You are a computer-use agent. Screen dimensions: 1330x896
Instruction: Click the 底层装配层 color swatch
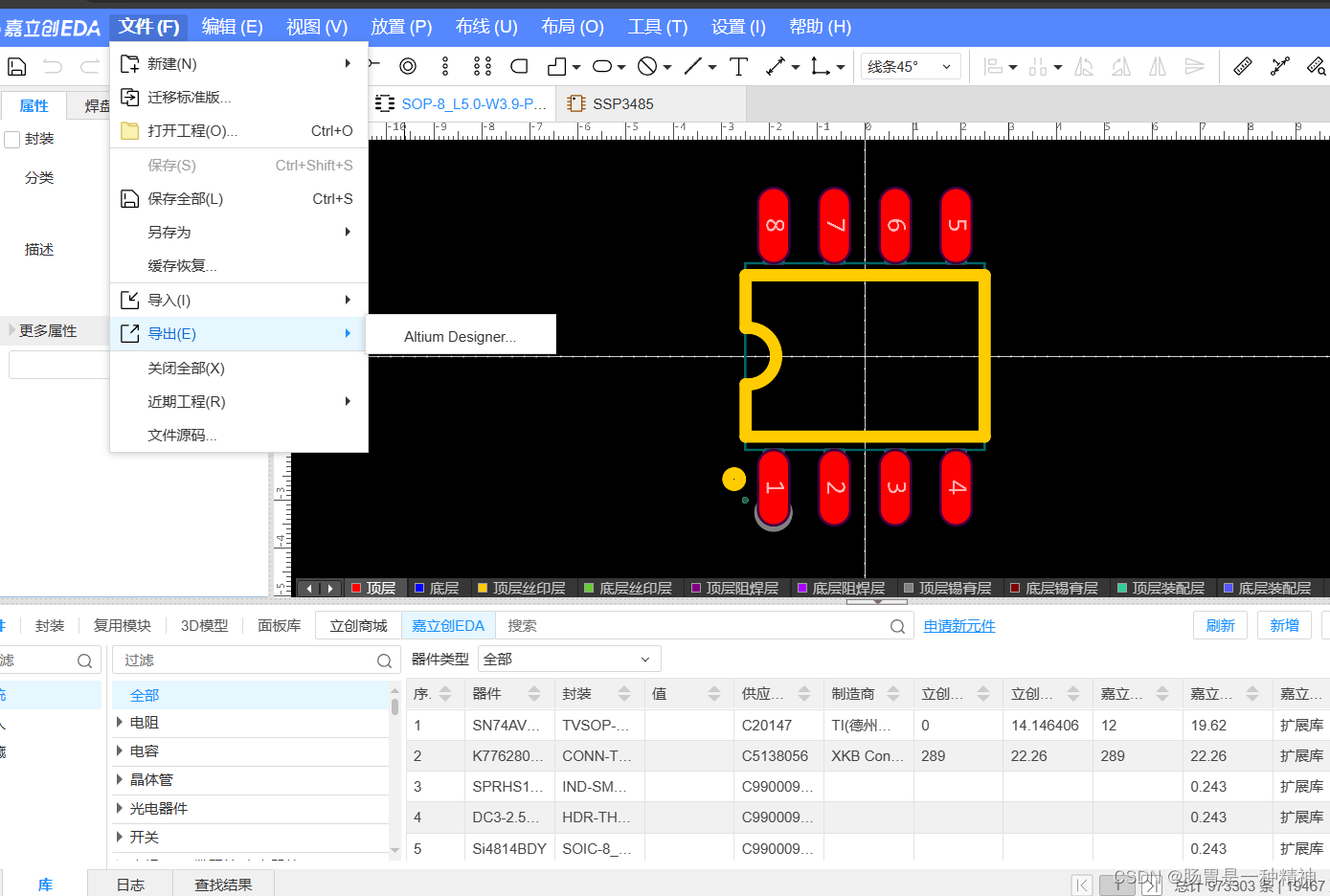(x=1229, y=588)
